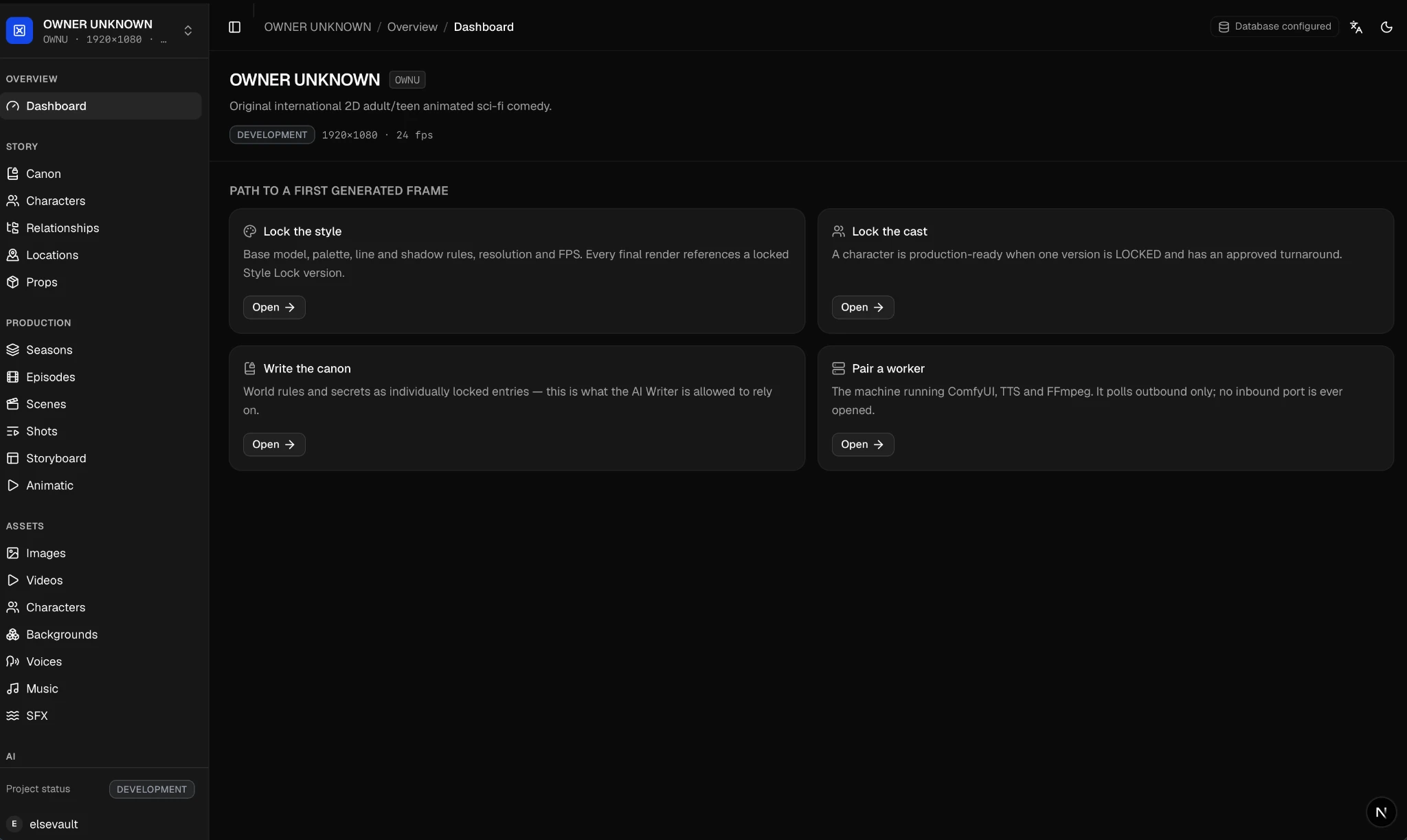Click the elsevault user account
The image size is (1407, 840).
[x=43, y=824]
